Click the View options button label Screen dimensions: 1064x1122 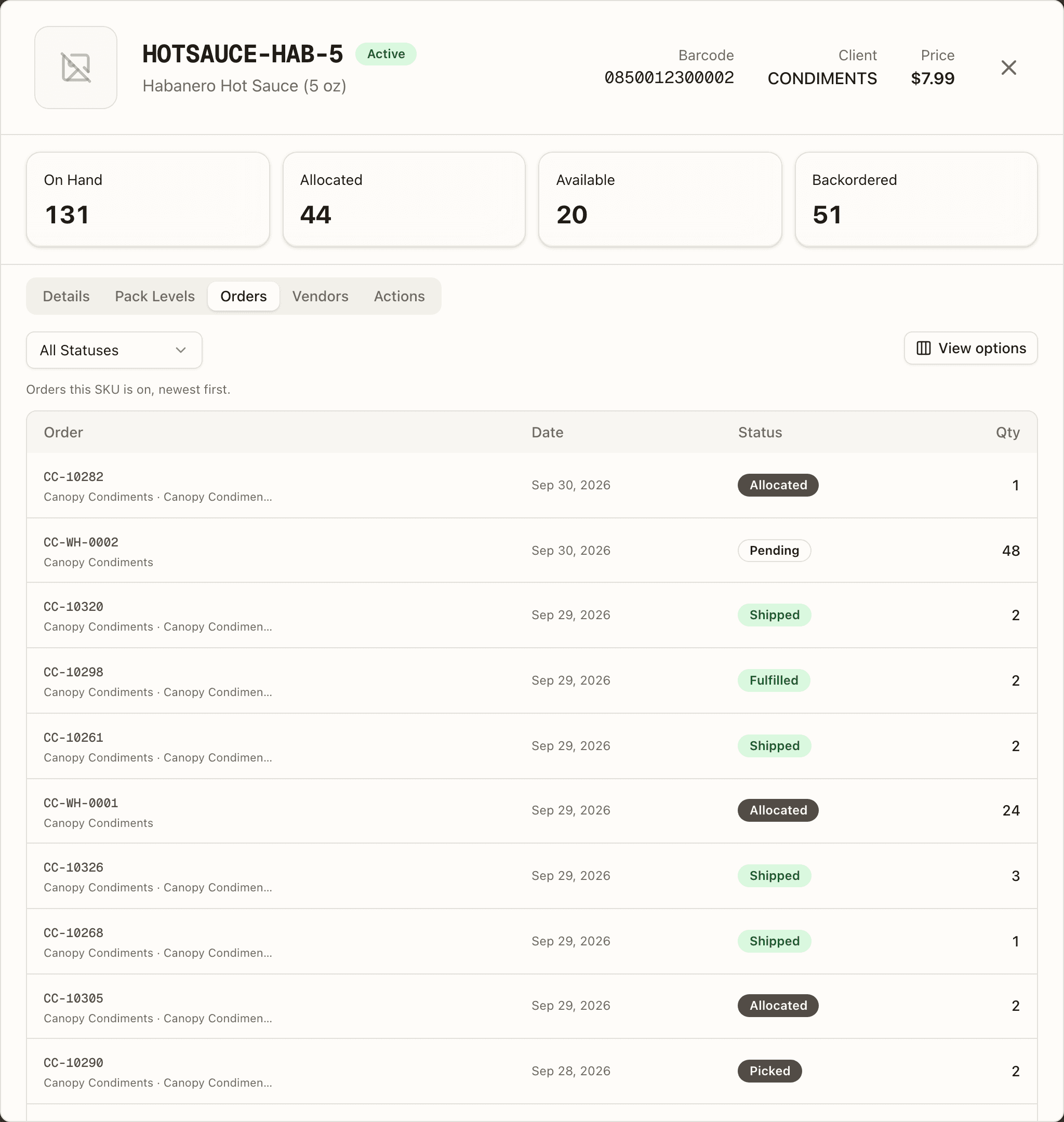pos(982,348)
